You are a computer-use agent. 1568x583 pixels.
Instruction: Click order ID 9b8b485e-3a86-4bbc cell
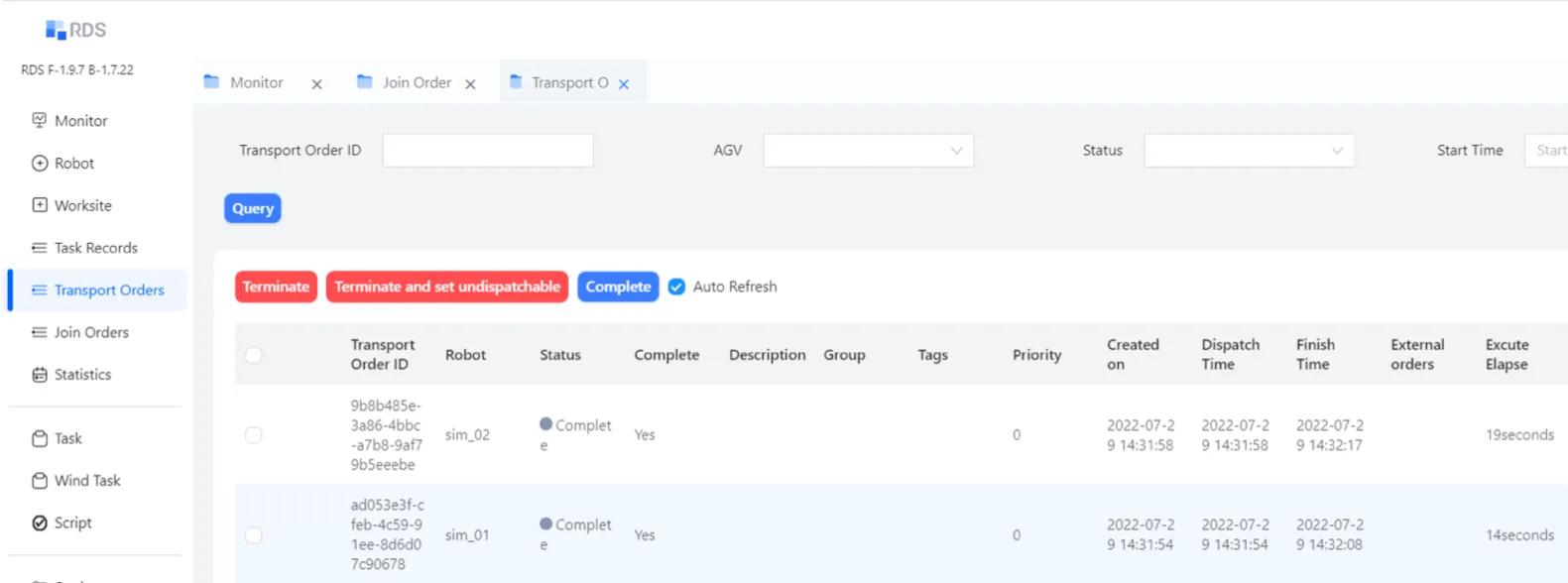[x=386, y=435]
